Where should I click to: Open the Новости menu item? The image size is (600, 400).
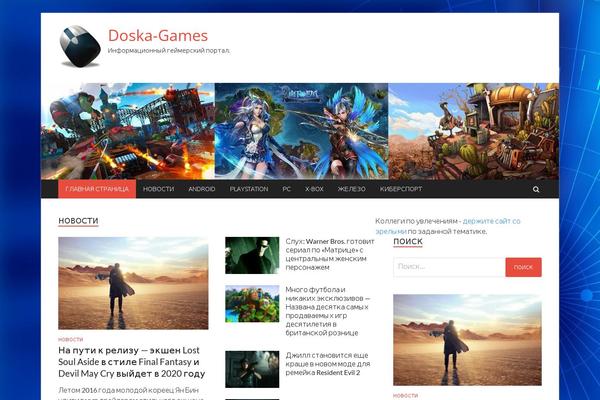click(x=158, y=189)
